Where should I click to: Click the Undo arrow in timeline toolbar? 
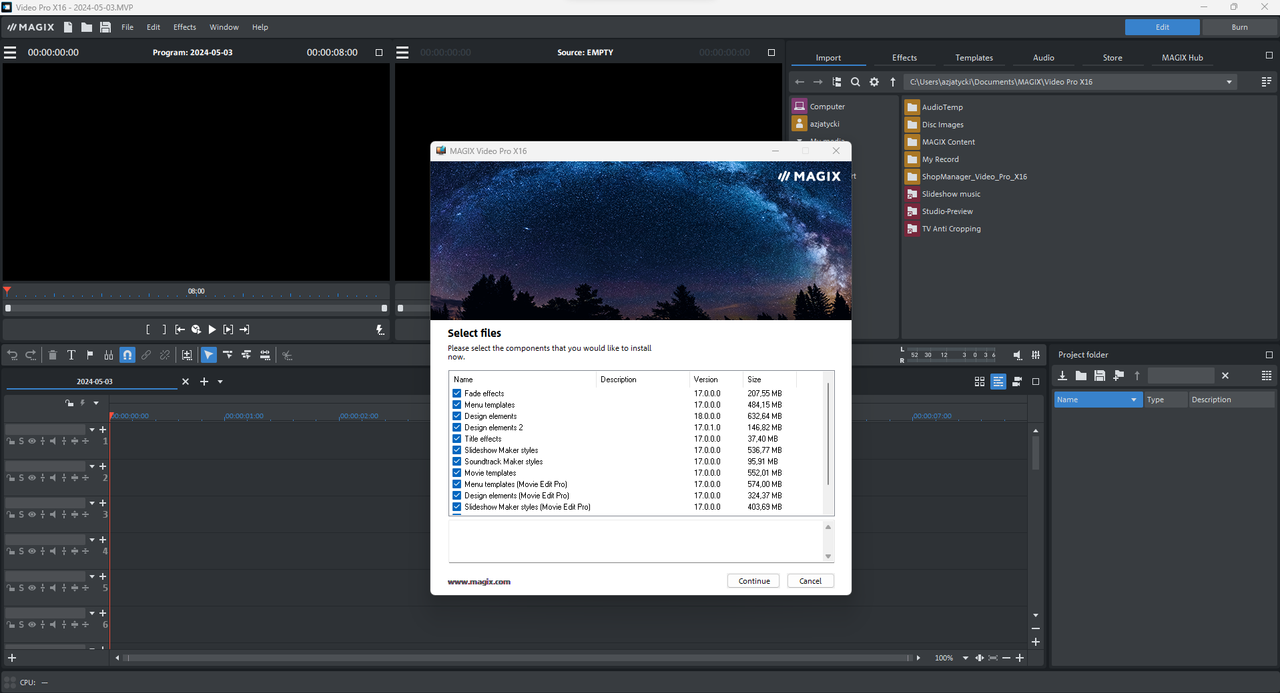coord(13,355)
